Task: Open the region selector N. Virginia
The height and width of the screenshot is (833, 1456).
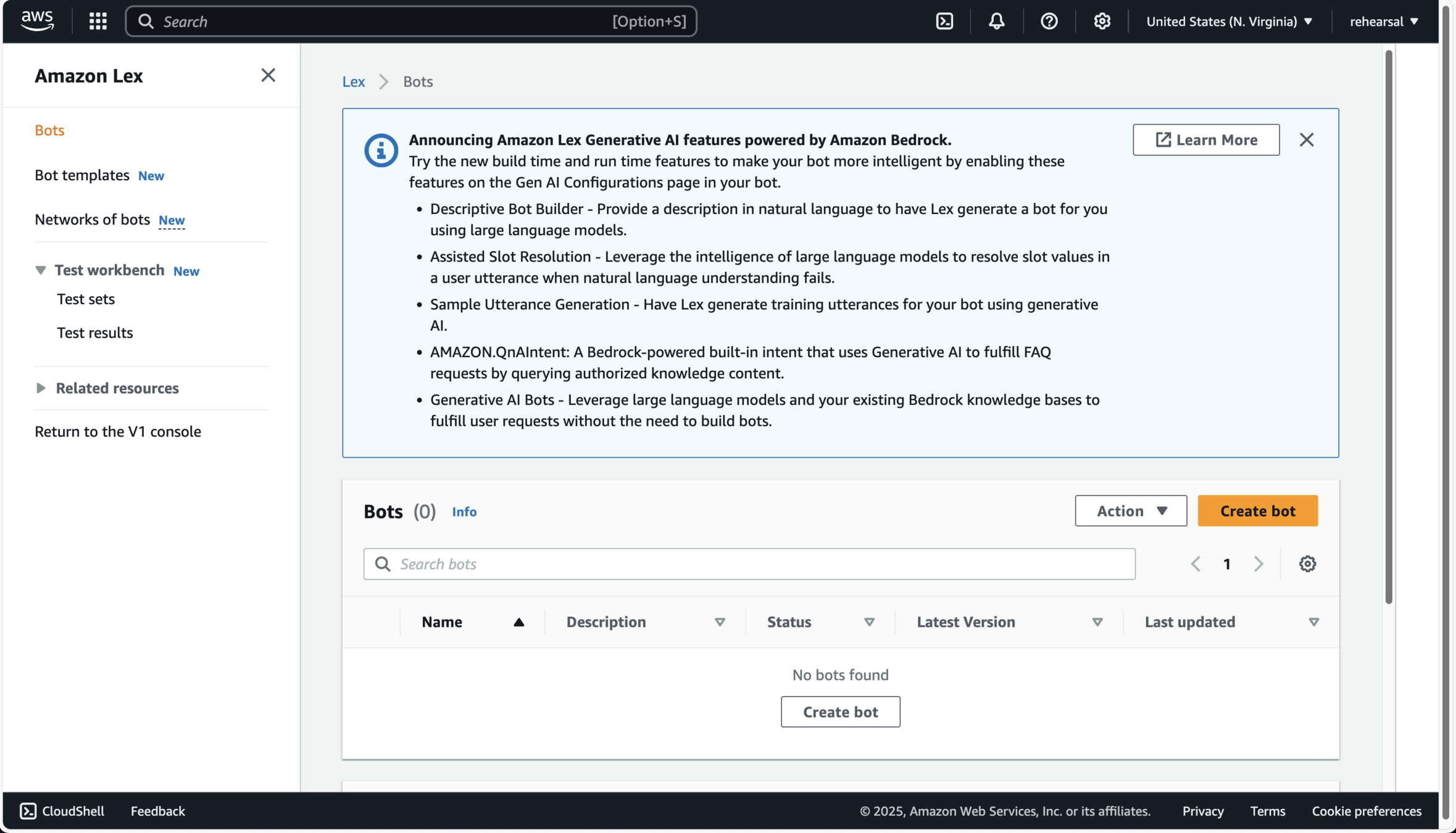Action: (x=1229, y=22)
